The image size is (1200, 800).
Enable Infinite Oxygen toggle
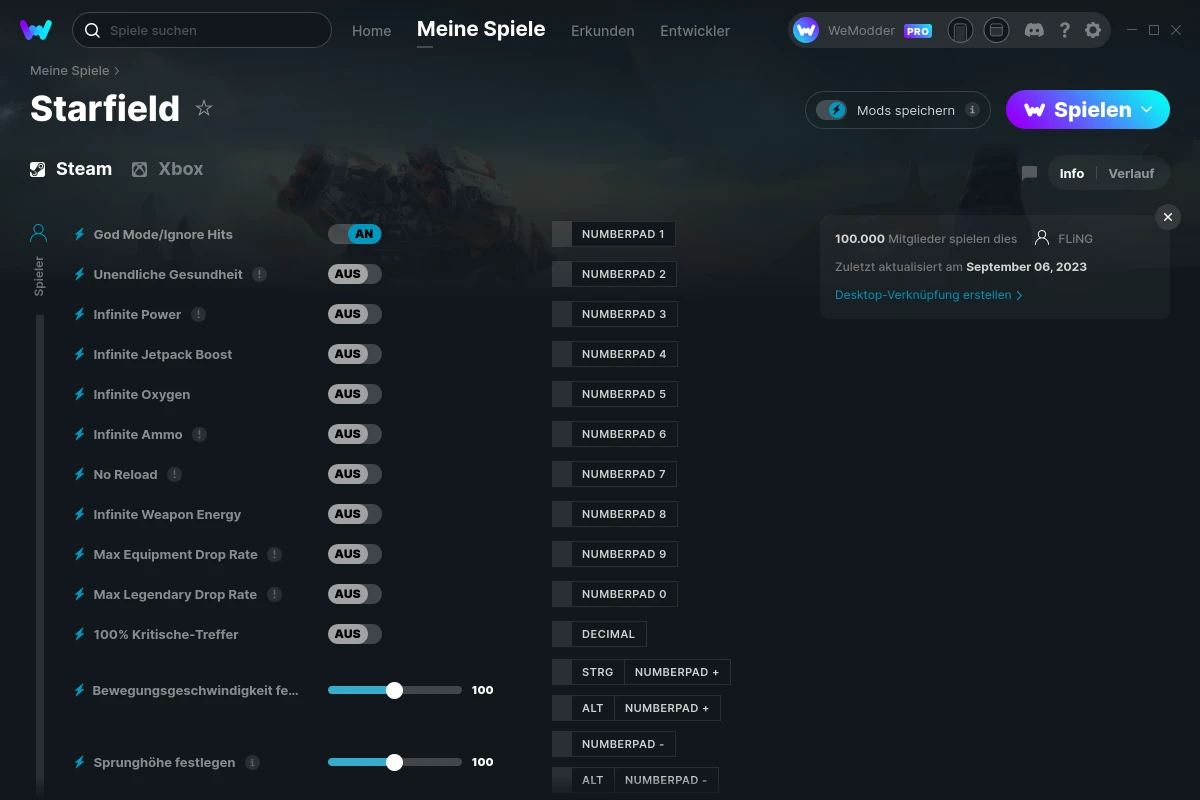355,394
